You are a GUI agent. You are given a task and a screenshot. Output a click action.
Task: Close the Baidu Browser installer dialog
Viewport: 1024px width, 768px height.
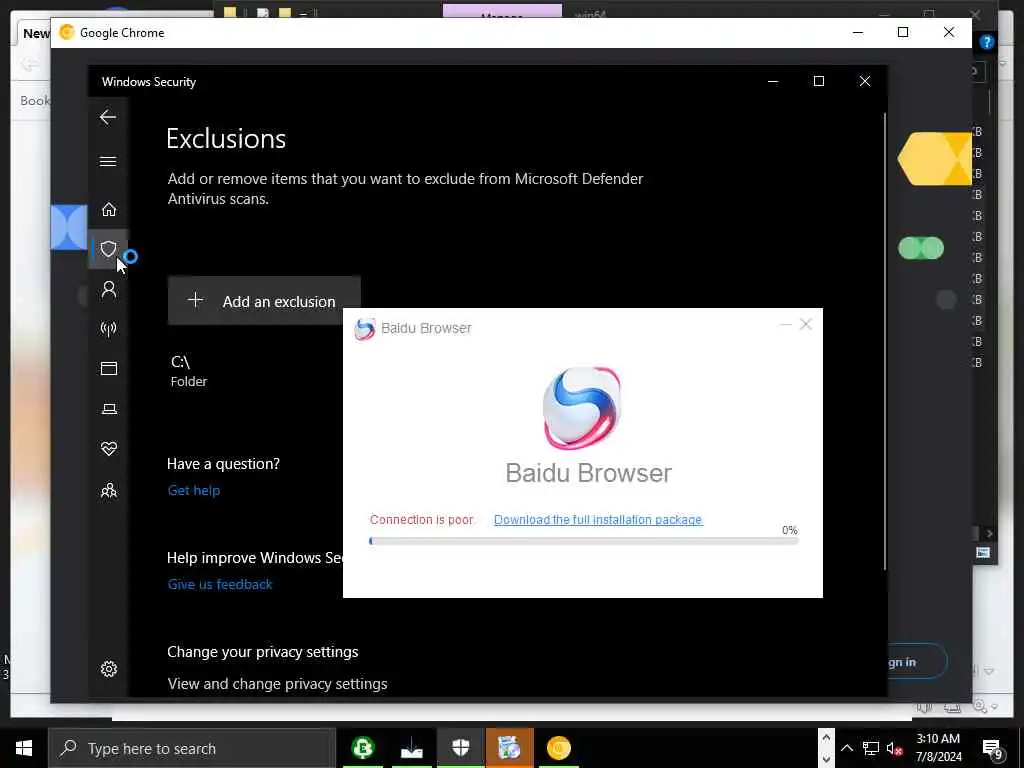[x=806, y=325]
